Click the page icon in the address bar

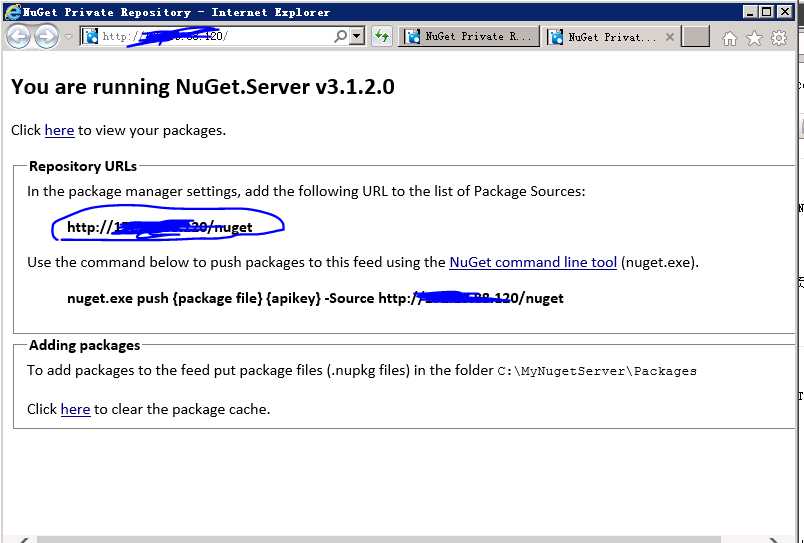[x=91, y=36]
